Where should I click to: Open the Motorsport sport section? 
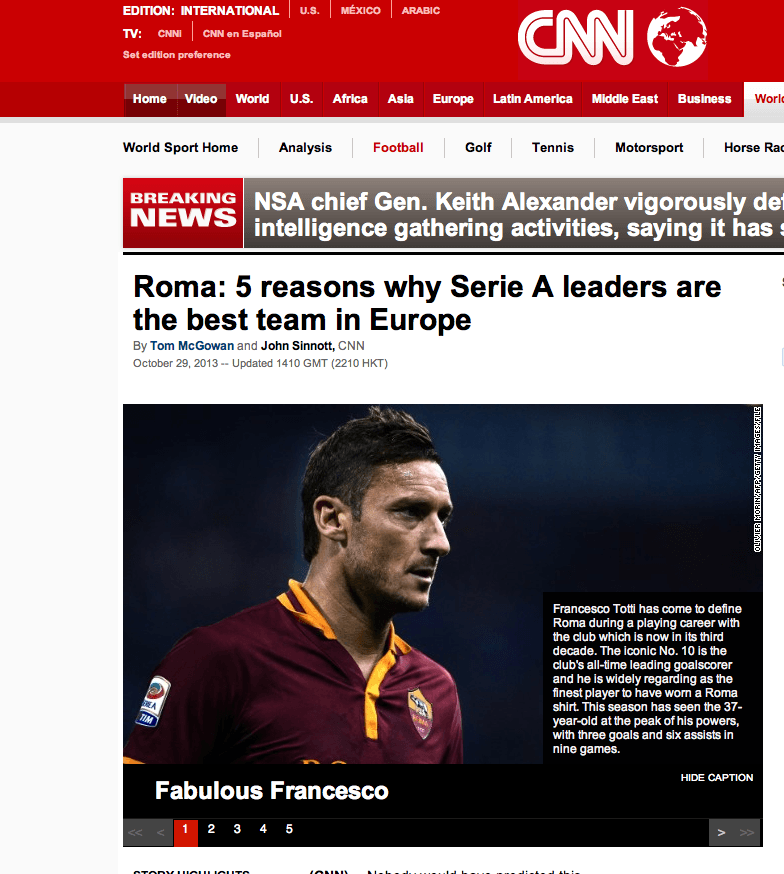point(649,148)
